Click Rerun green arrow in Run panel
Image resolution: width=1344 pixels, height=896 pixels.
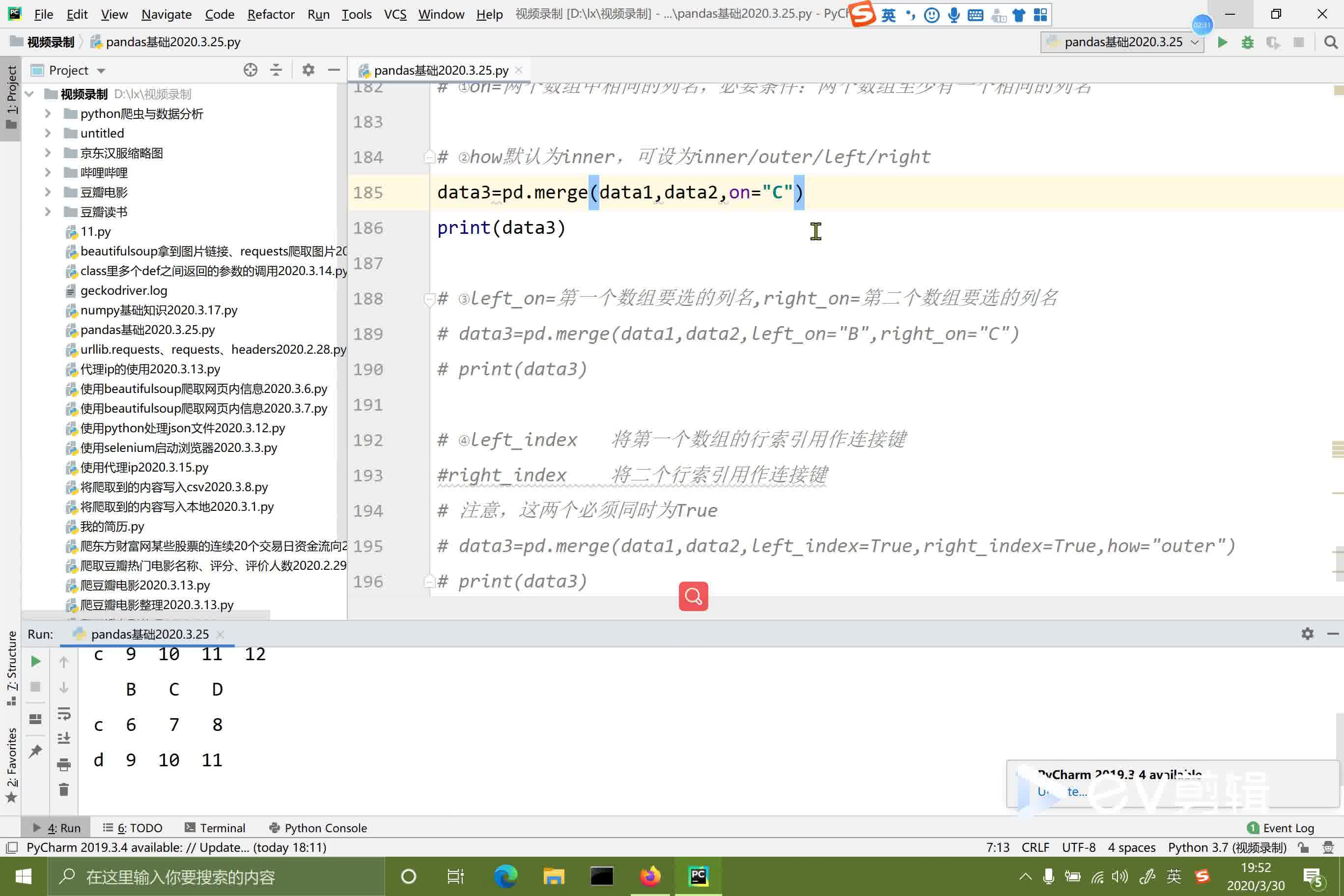(35, 662)
